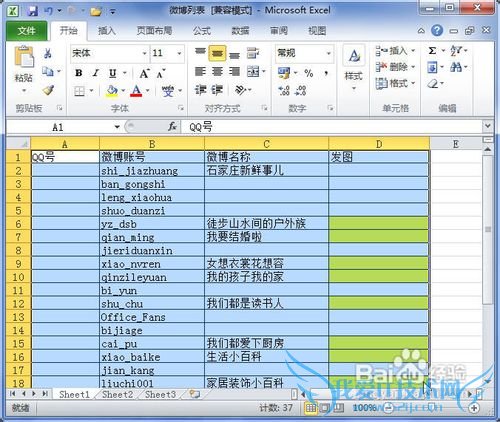The height and width of the screenshot is (422, 500).
Task: Open Merge and Center dropdown arrow
Action: [x=263, y=71]
